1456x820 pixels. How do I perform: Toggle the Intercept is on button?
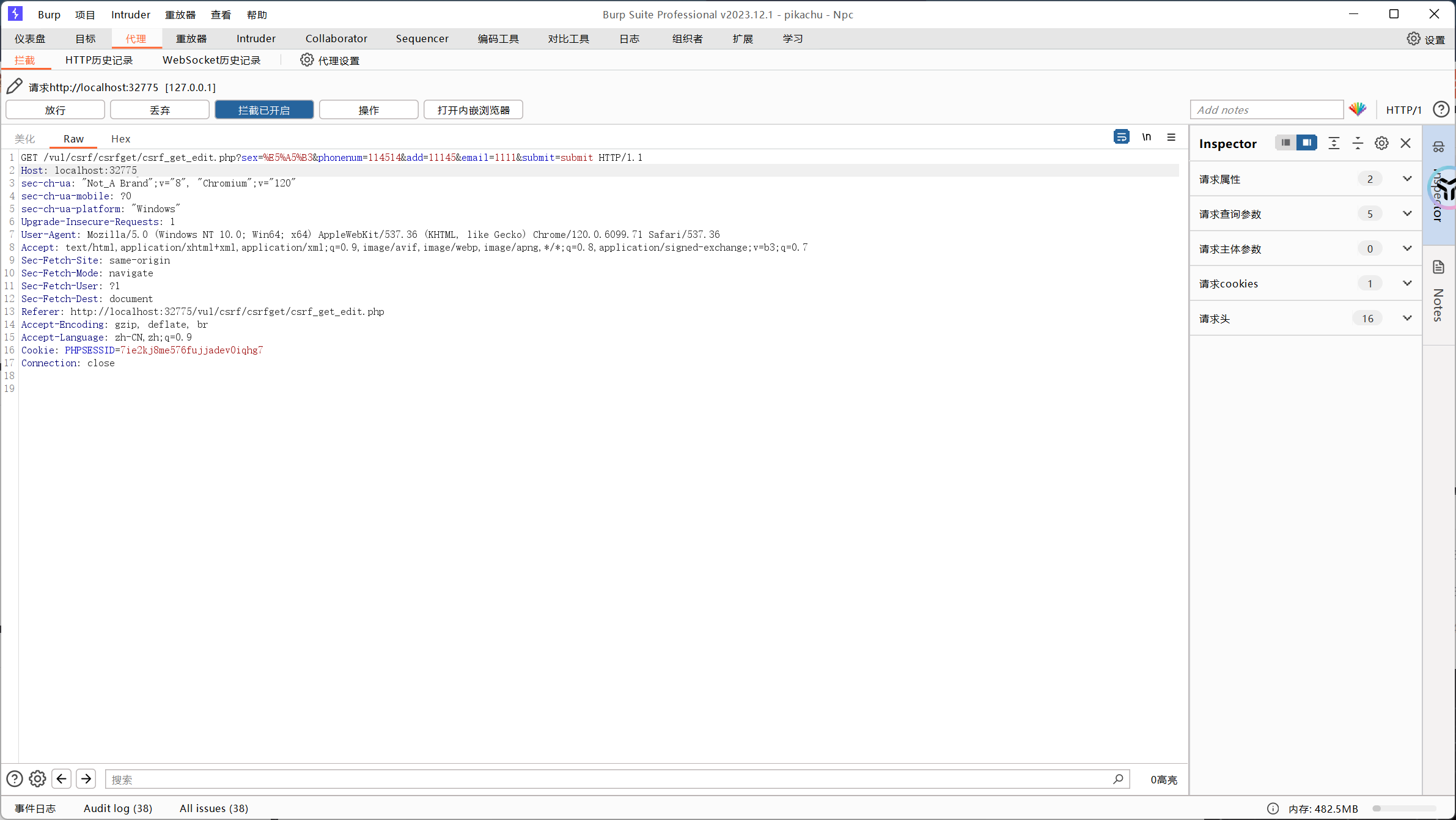tap(264, 110)
